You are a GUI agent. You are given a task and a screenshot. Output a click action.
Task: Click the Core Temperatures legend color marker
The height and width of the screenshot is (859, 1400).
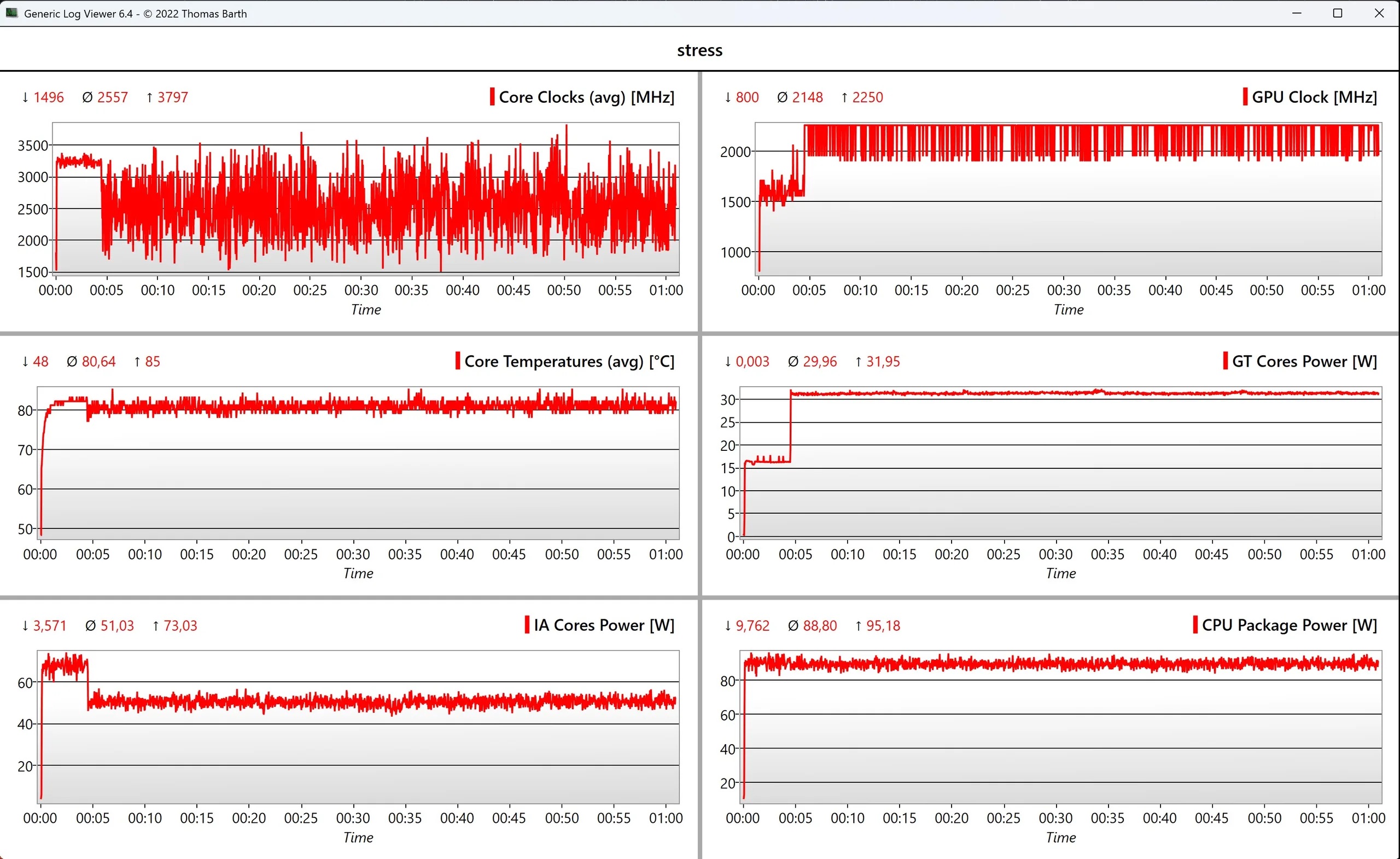[x=457, y=361]
